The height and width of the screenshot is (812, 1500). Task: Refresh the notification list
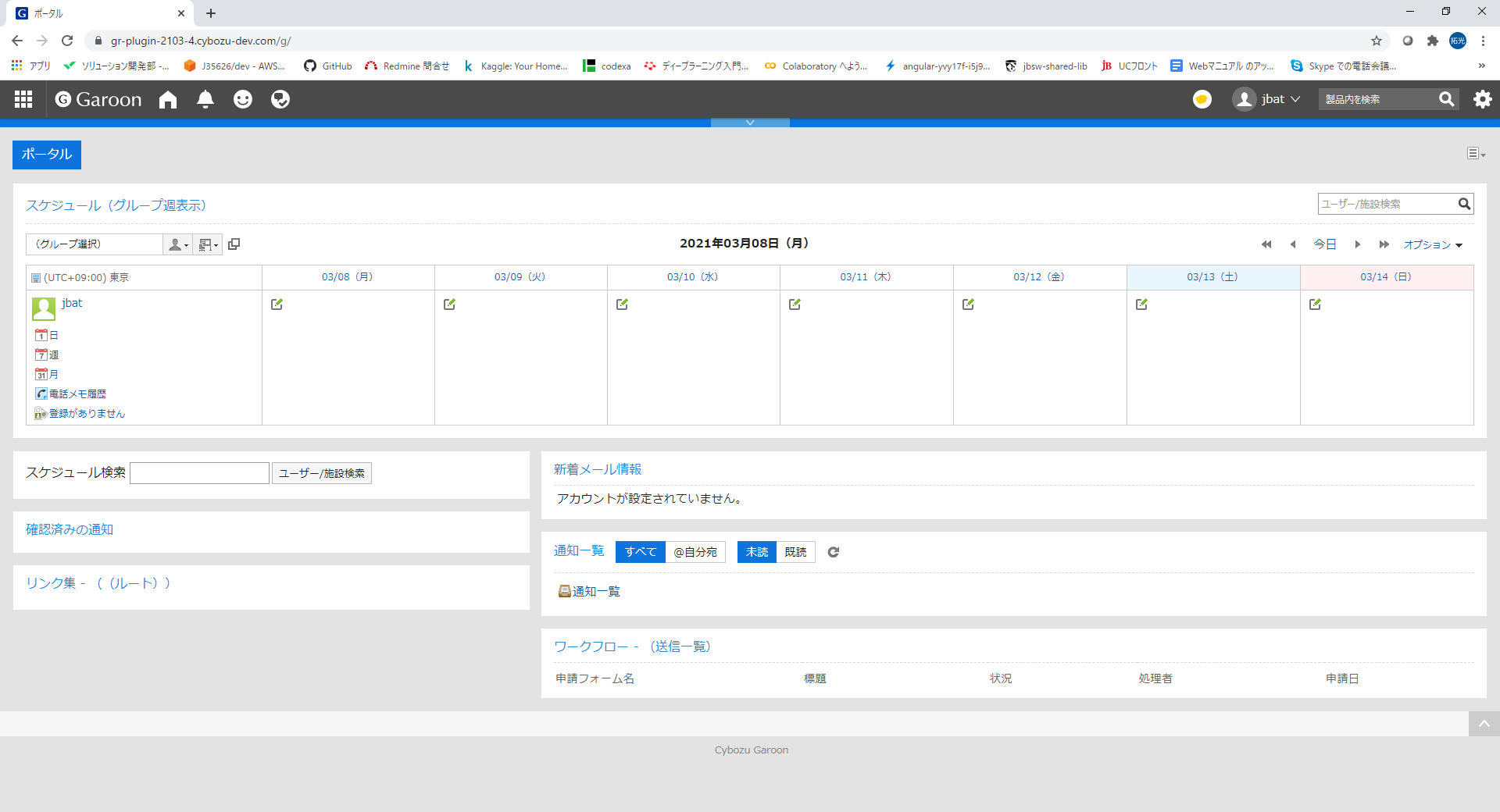tap(834, 552)
